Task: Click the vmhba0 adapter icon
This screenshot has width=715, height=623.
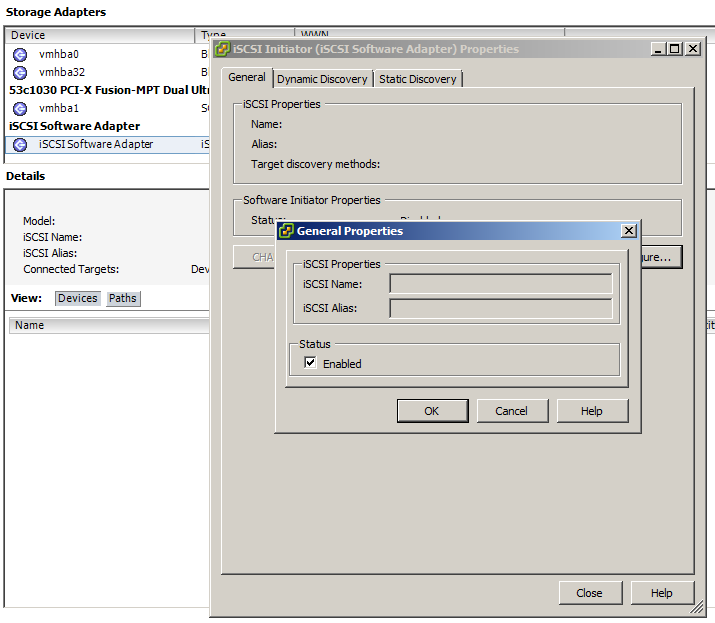Action: (x=19, y=54)
